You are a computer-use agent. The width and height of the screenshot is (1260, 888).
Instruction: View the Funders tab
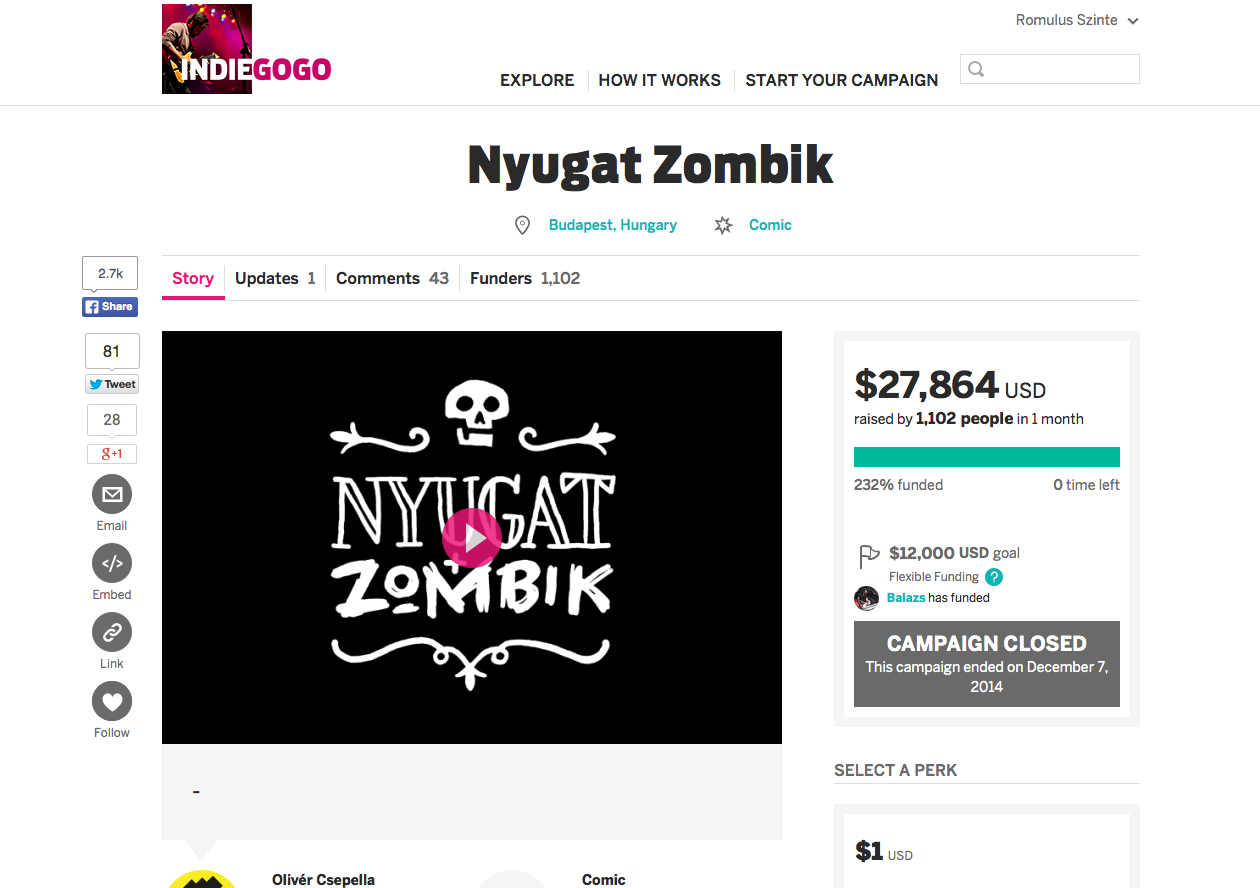click(525, 278)
